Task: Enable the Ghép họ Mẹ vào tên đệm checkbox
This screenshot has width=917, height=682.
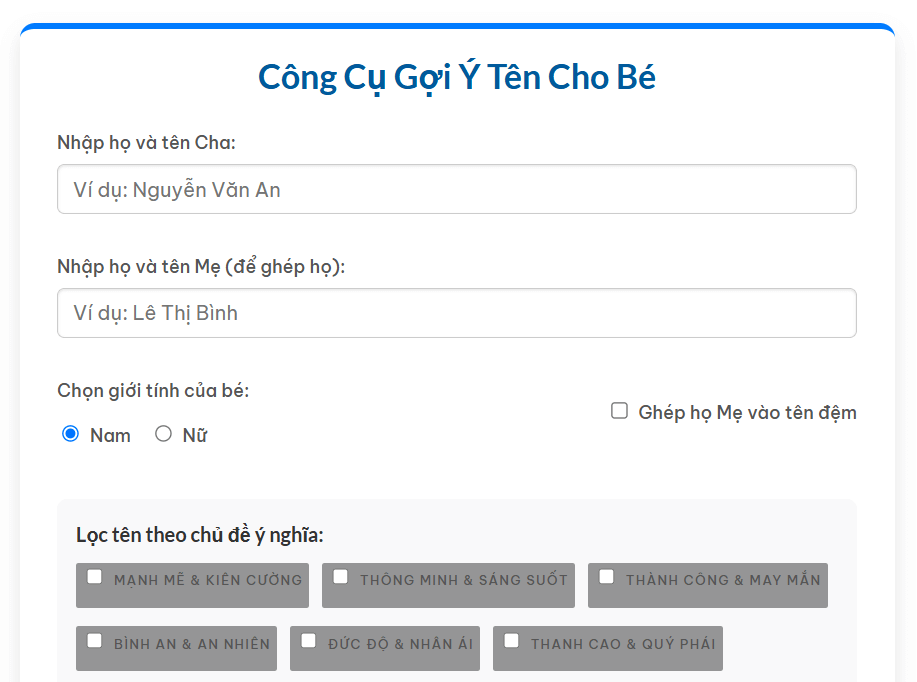Action: click(619, 411)
